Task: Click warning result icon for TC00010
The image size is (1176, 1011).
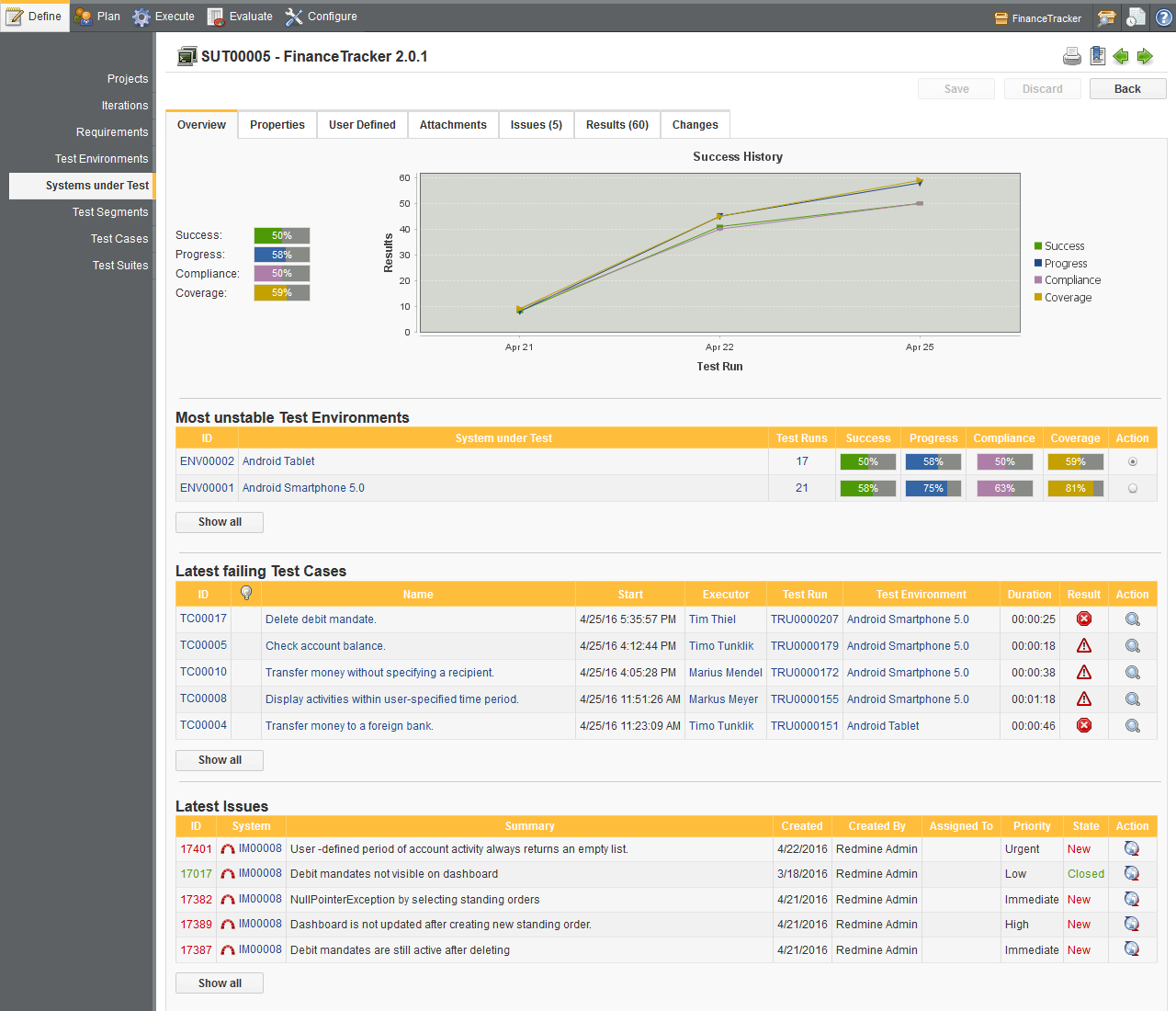Action: tap(1084, 672)
